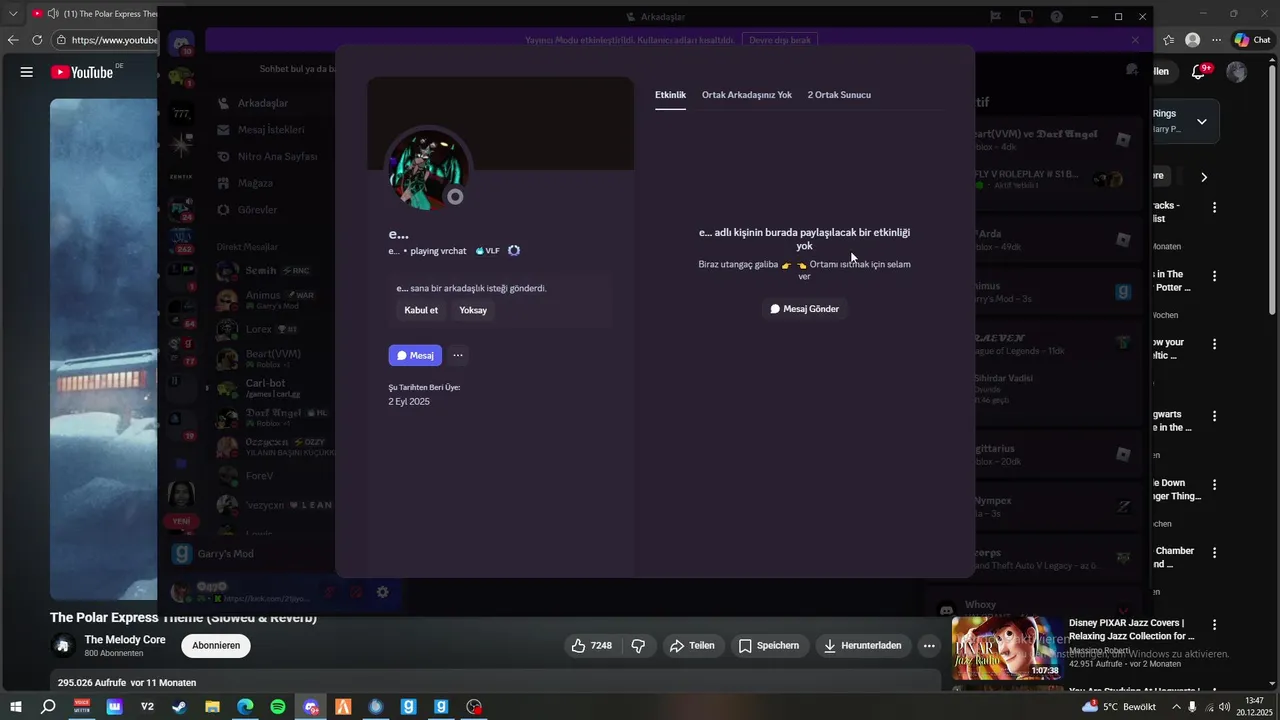1280x720 pixels.
Task: Reload the browser page
Action: click(37, 40)
